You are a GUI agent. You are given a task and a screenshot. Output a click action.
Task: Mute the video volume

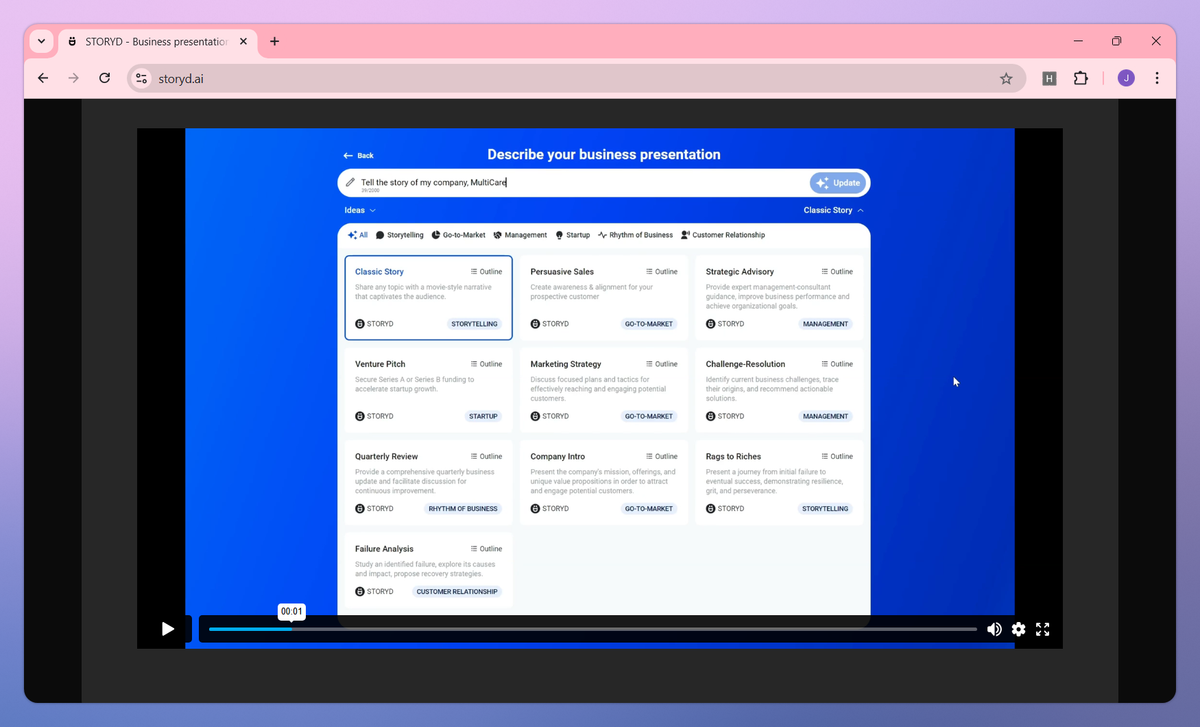[x=994, y=629]
